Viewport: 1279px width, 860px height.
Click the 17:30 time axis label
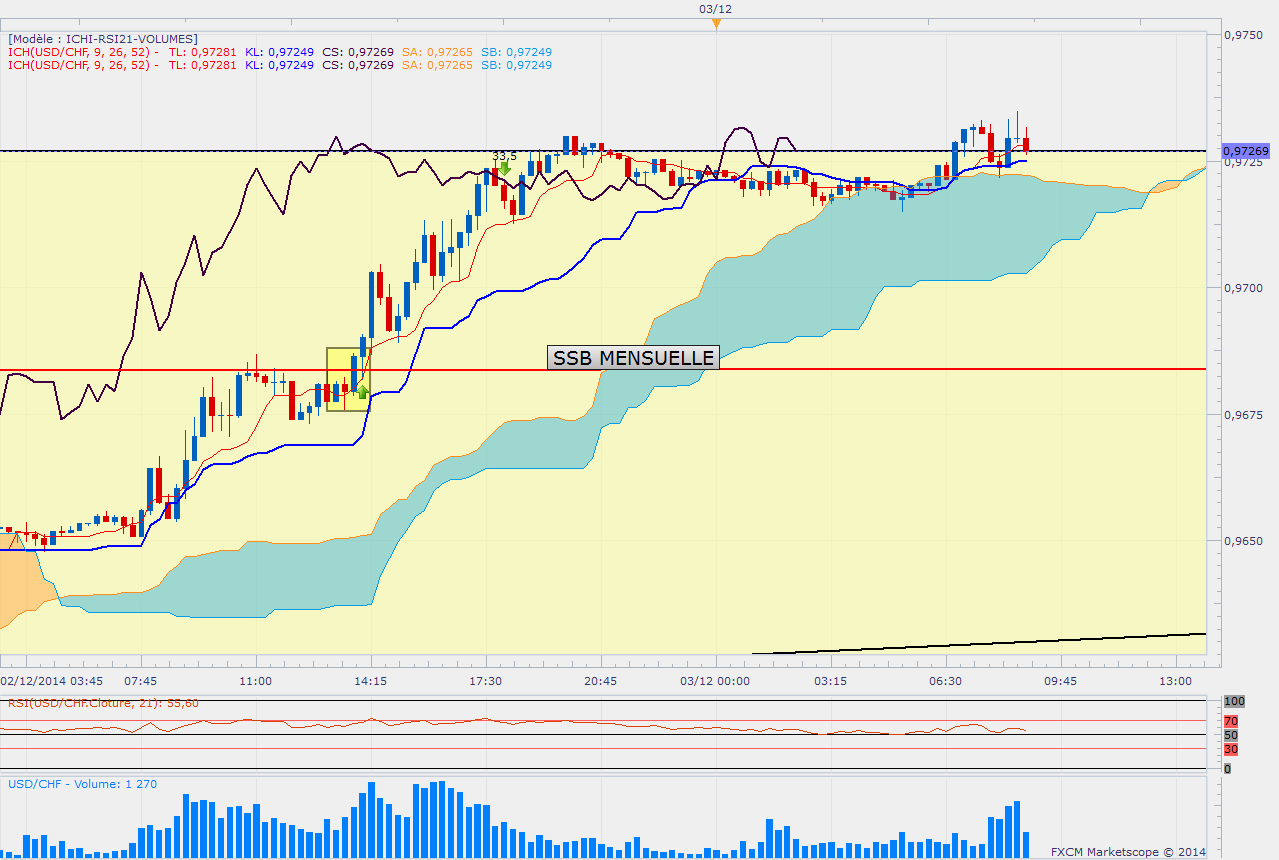click(x=485, y=681)
